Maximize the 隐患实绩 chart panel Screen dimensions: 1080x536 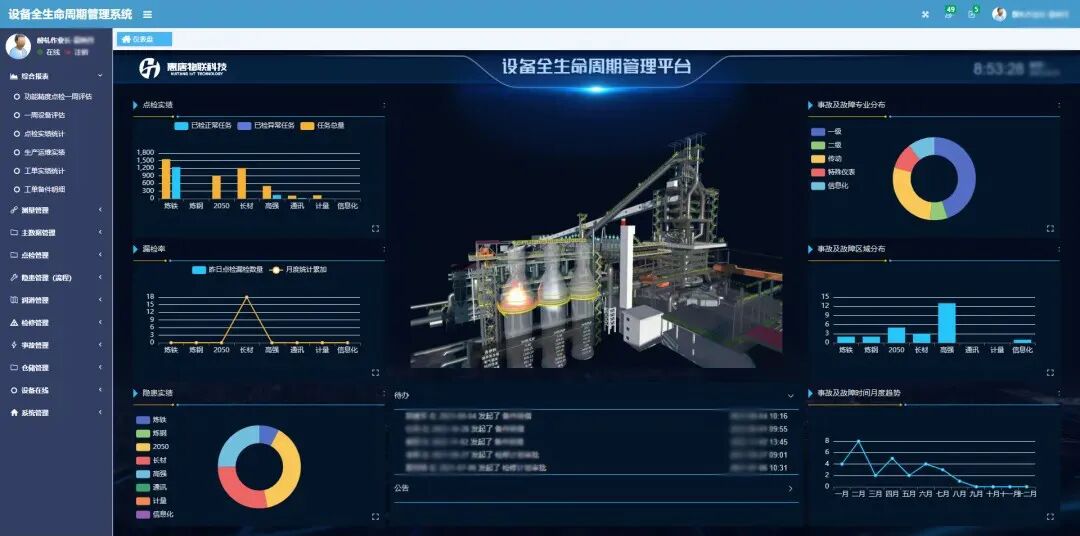375,516
